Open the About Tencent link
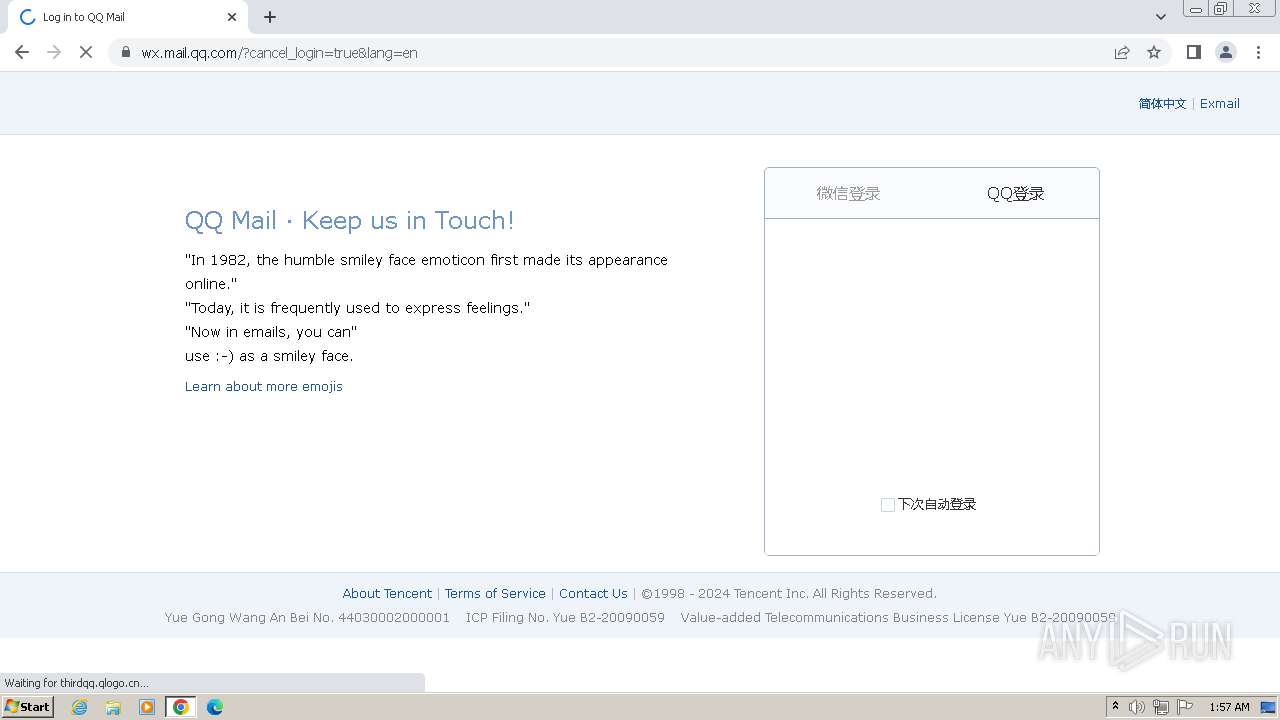 pyautogui.click(x=387, y=594)
